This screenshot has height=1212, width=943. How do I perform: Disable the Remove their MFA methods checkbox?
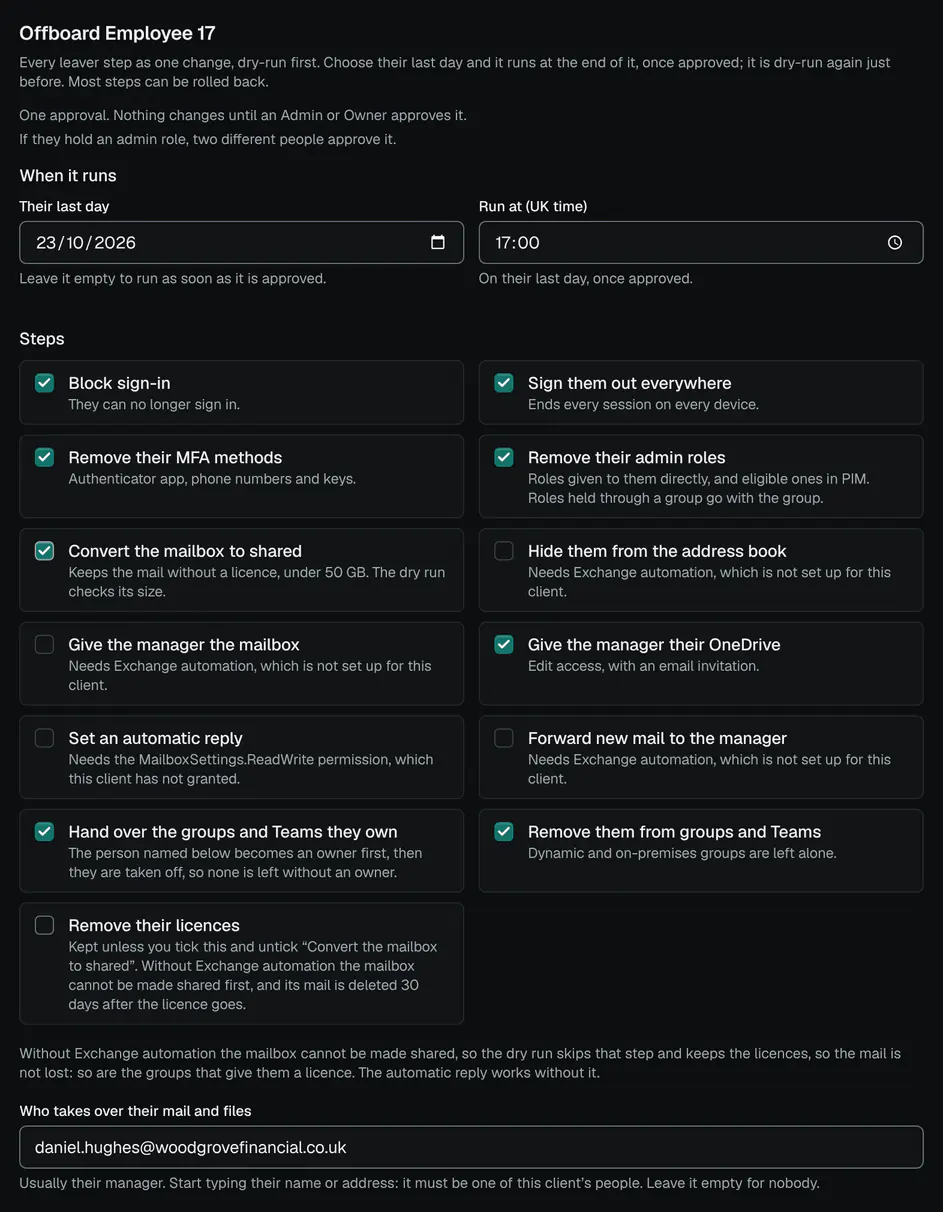44,457
